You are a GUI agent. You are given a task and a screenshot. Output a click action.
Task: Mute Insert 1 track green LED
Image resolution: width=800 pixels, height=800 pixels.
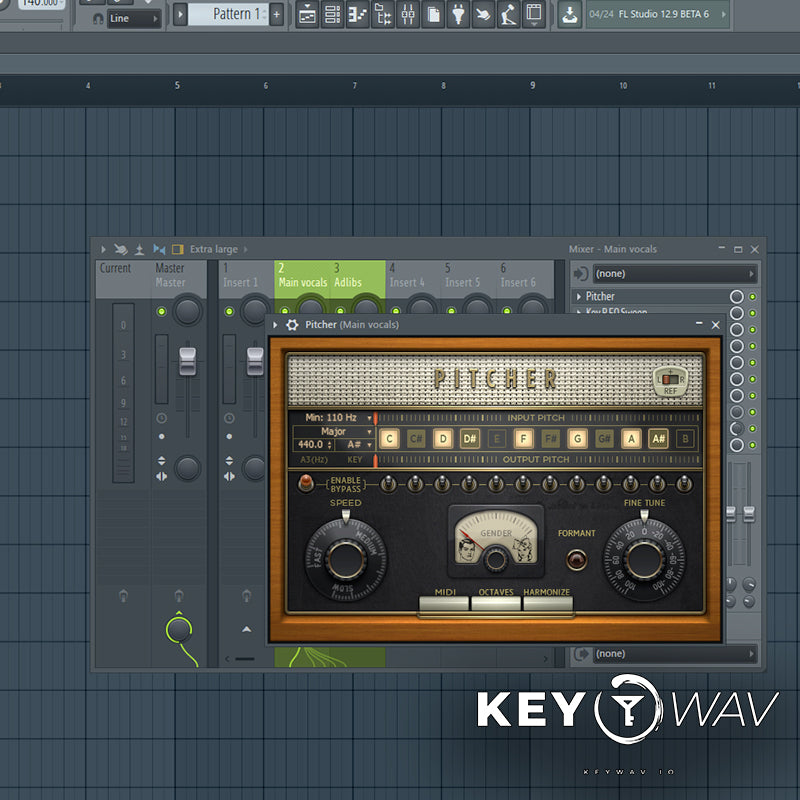pyautogui.click(x=229, y=311)
